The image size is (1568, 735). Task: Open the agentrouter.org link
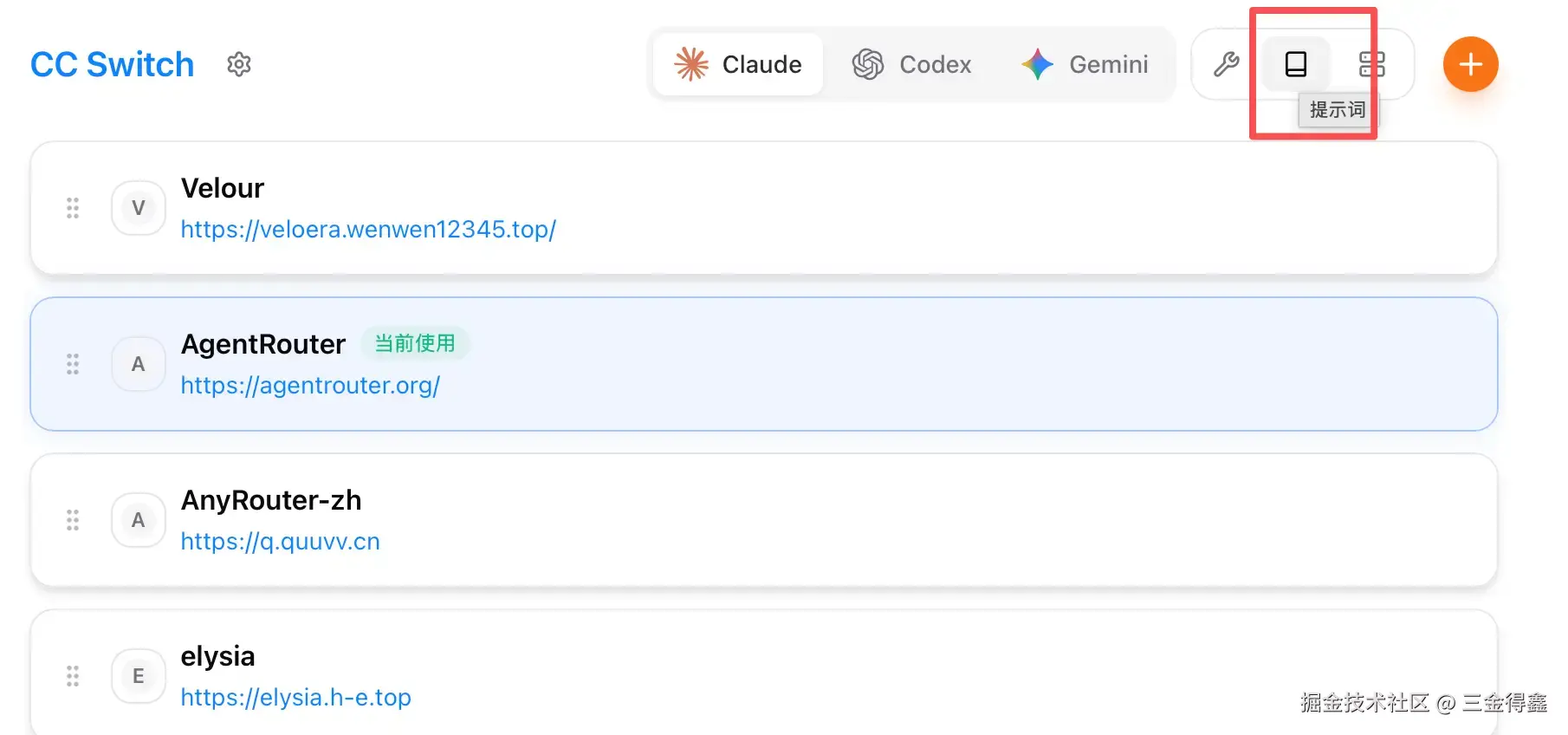tap(310, 386)
